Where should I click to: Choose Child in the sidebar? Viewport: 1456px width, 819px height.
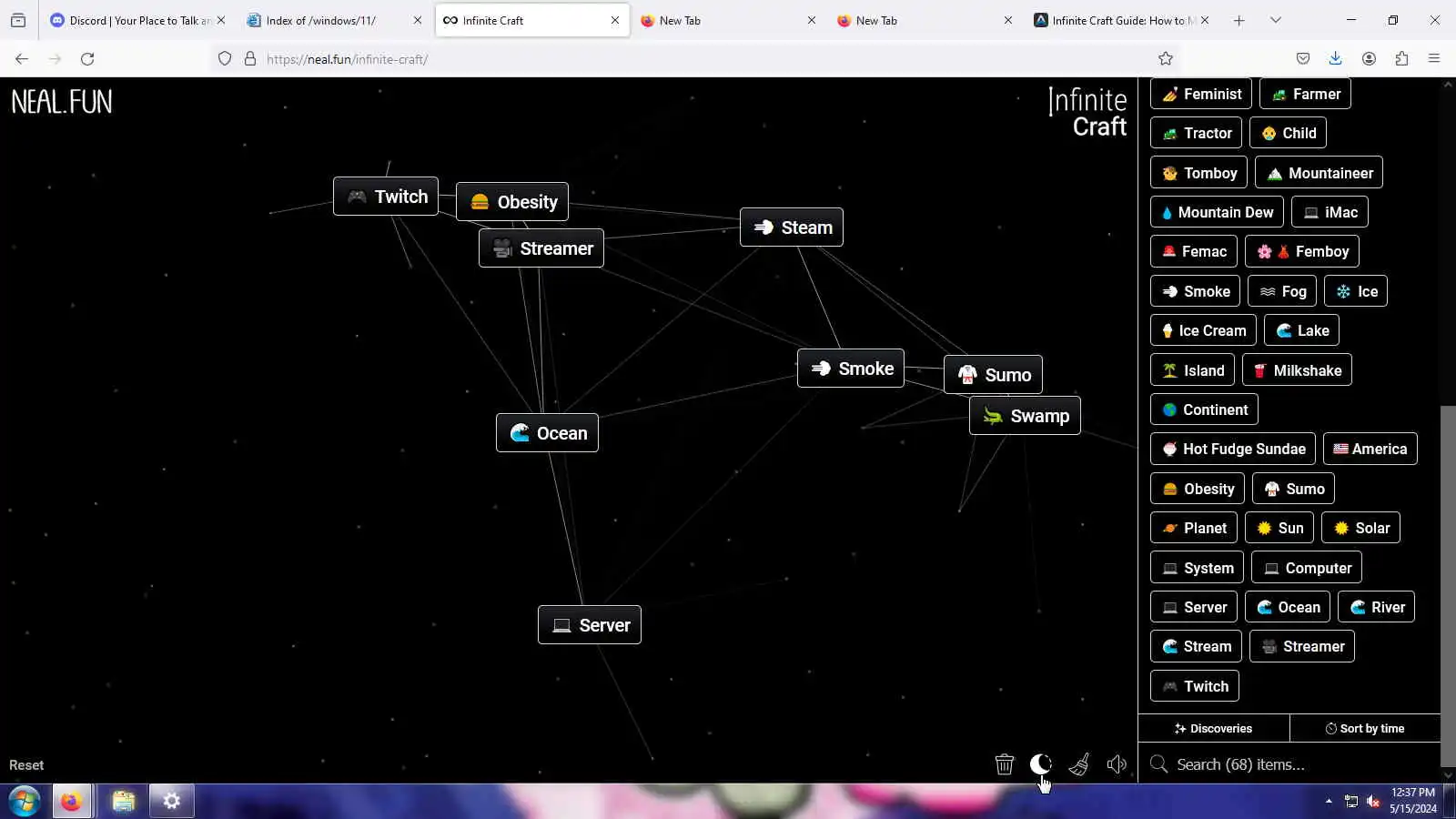pos(1288,133)
